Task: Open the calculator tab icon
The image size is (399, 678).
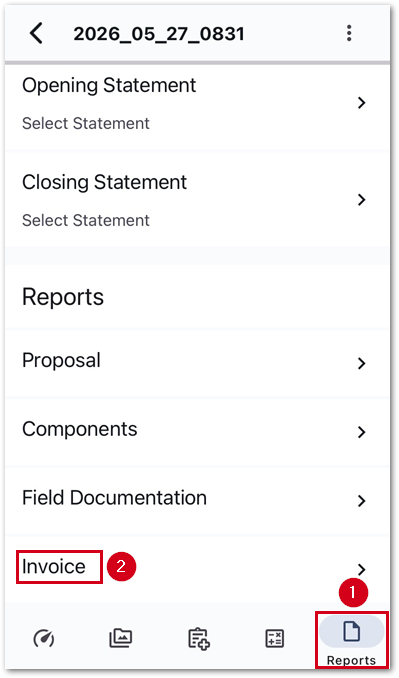Action: coord(275,639)
